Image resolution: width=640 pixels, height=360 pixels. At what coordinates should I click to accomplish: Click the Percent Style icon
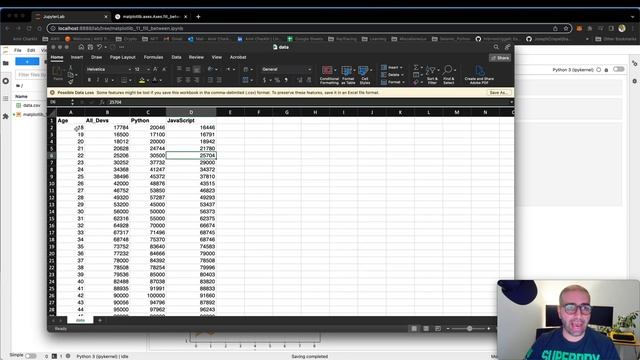tap(277, 80)
